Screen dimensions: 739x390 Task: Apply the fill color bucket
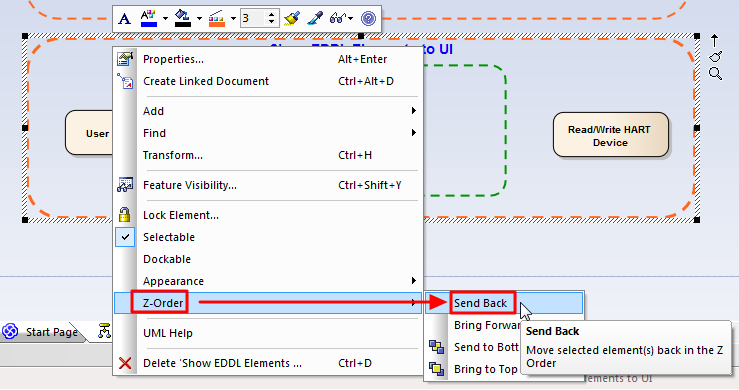(x=182, y=18)
